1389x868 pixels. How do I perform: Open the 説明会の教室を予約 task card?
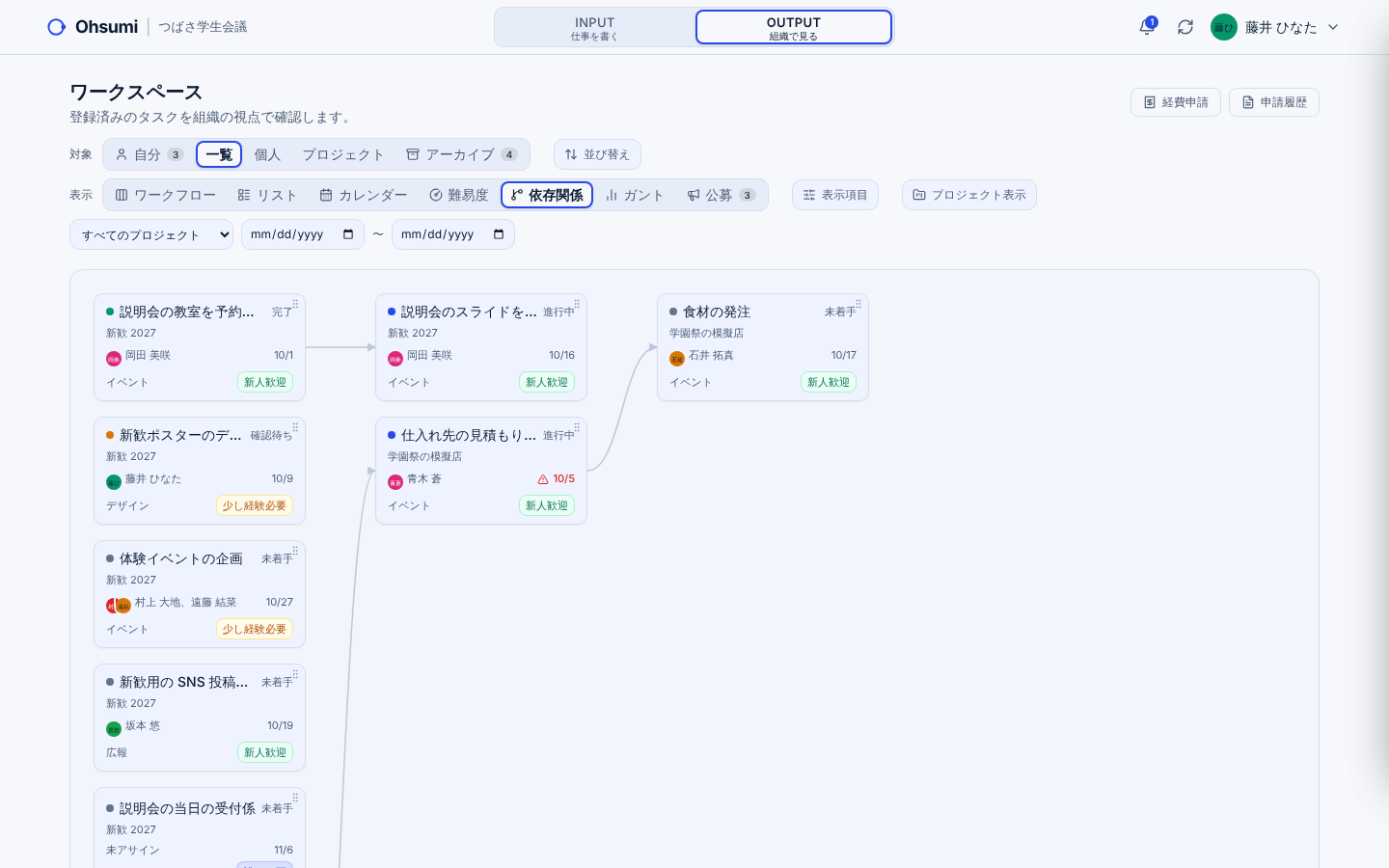click(x=200, y=347)
